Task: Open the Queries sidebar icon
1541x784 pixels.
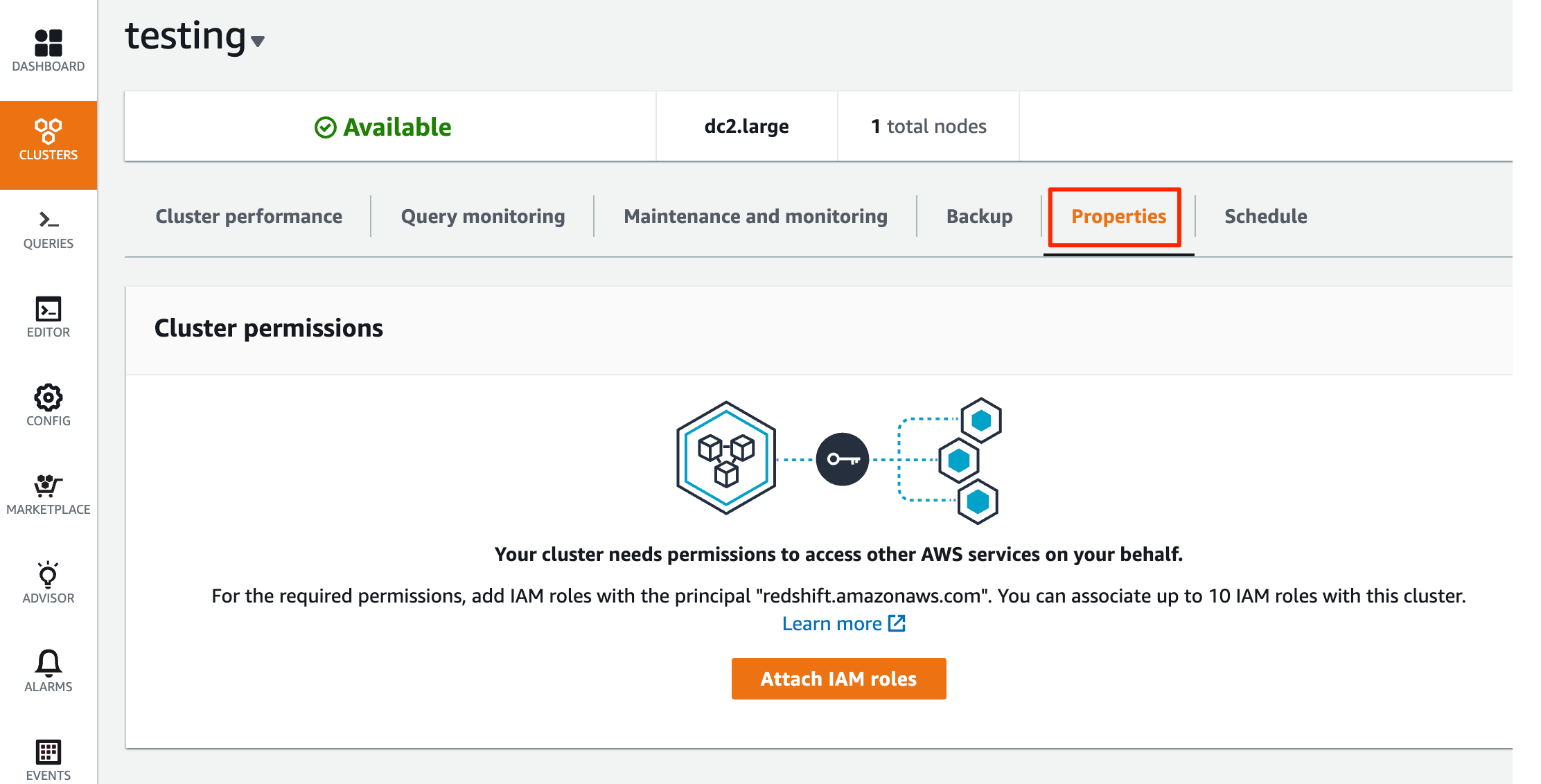Action: coord(49,220)
